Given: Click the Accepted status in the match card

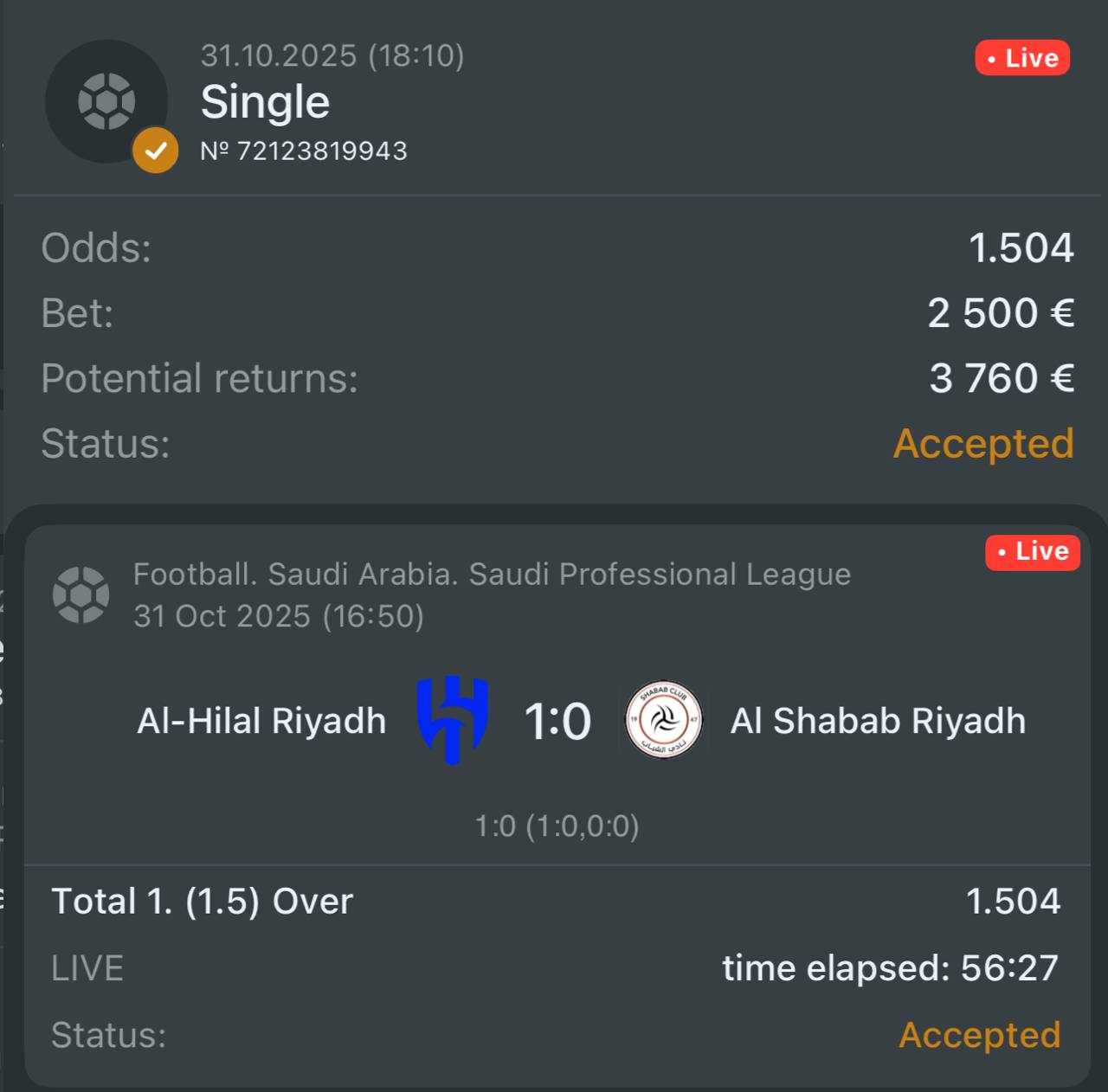Looking at the screenshot, I should (979, 1035).
